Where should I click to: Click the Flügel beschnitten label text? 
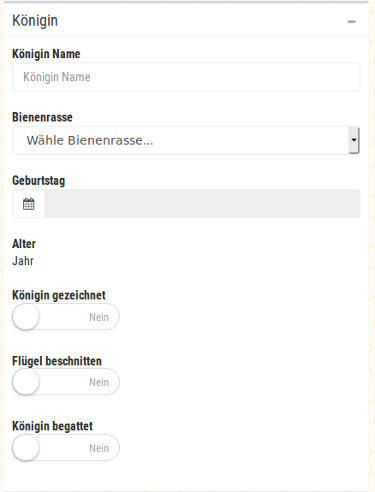57,361
